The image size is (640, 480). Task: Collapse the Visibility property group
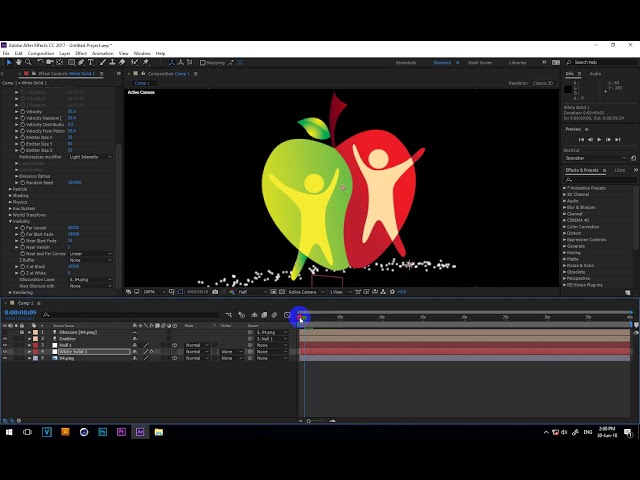click(x=10, y=221)
